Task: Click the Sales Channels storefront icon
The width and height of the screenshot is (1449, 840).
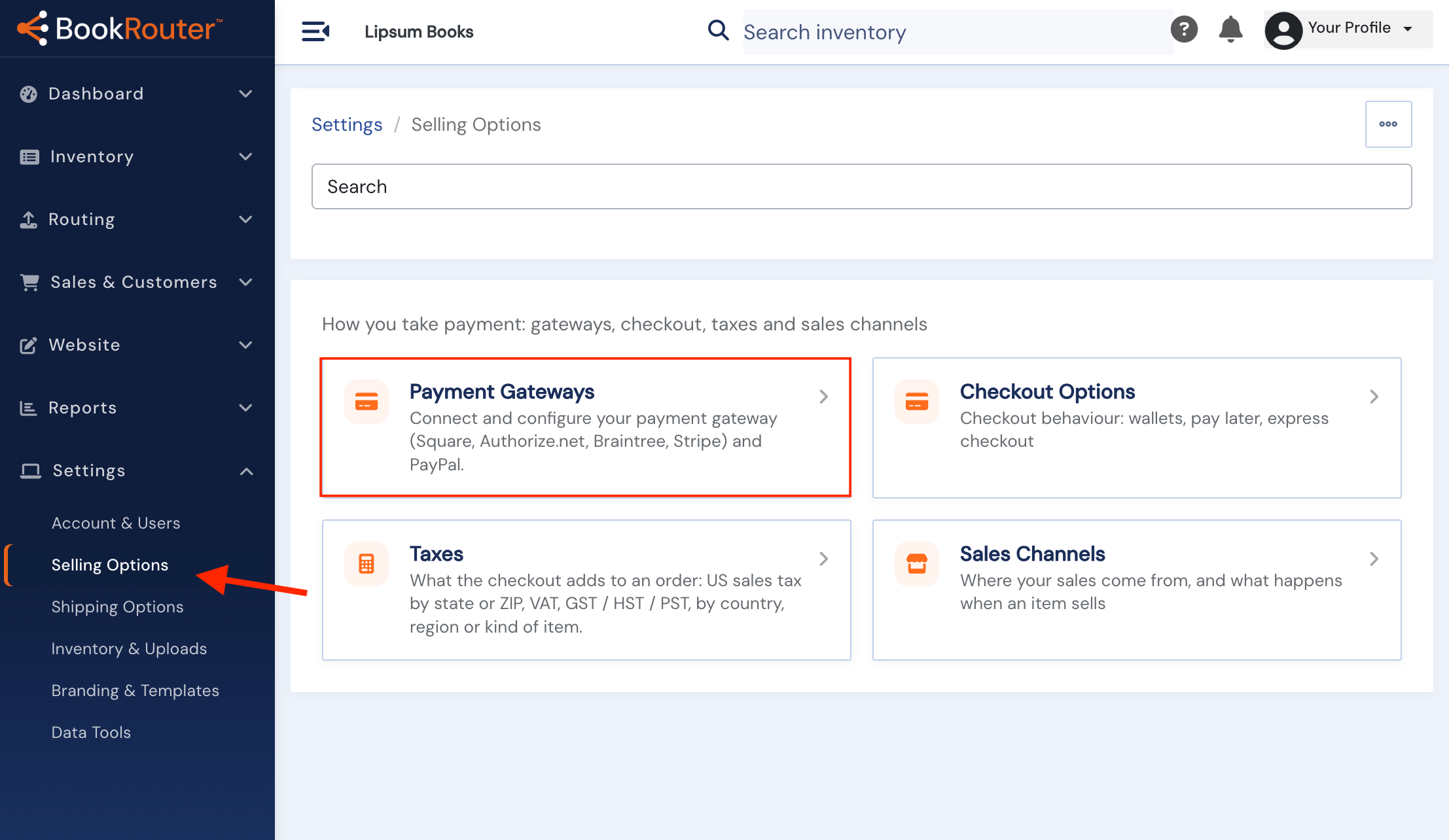Action: [917, 564]
